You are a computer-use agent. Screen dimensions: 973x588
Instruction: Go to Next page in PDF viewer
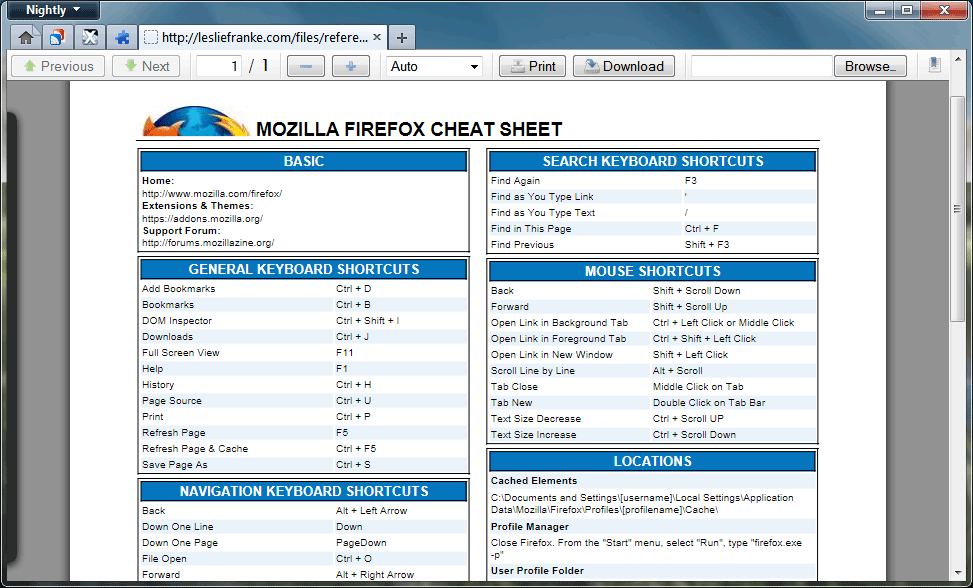tap(146, 66)
